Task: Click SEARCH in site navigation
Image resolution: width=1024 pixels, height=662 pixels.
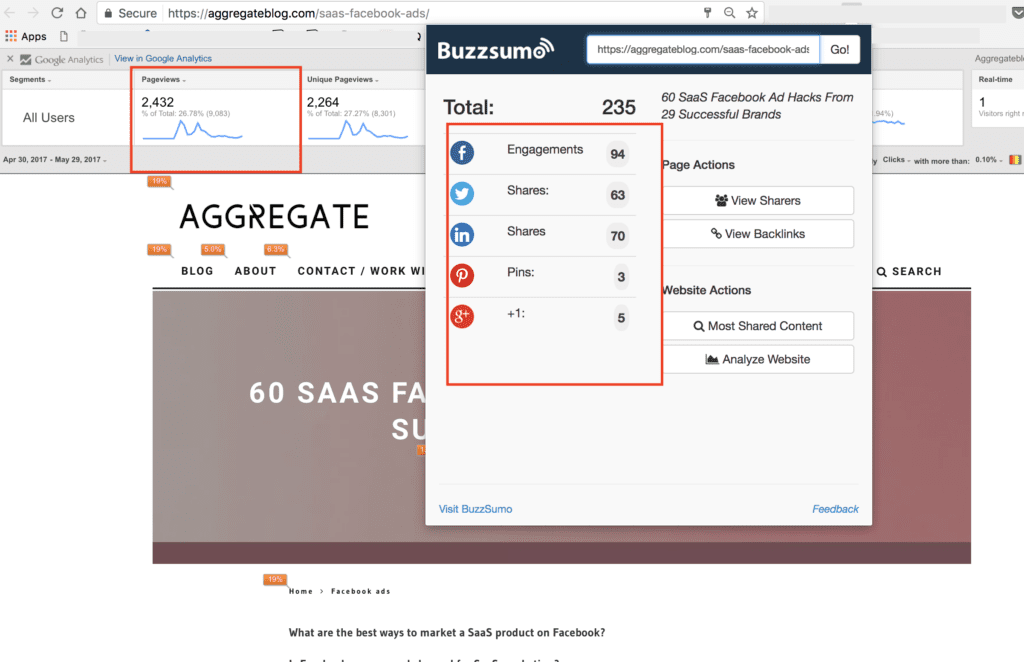Action: (x=909, y=272)
